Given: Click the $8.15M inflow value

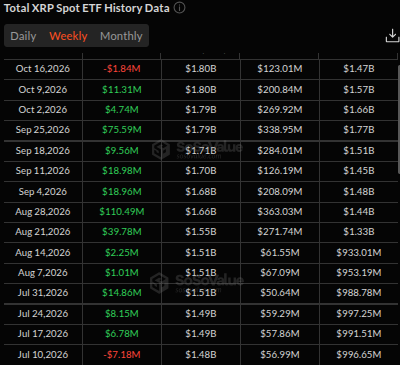Looking at the screenshot, I should point(122,314).
